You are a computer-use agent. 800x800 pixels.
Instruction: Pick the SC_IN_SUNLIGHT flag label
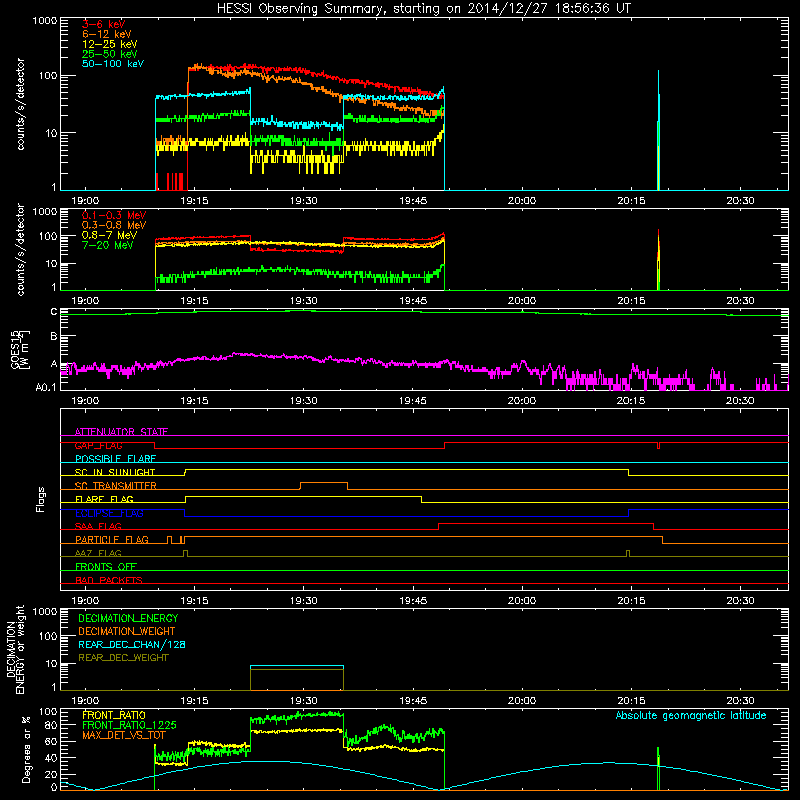[x=115, y=472]
